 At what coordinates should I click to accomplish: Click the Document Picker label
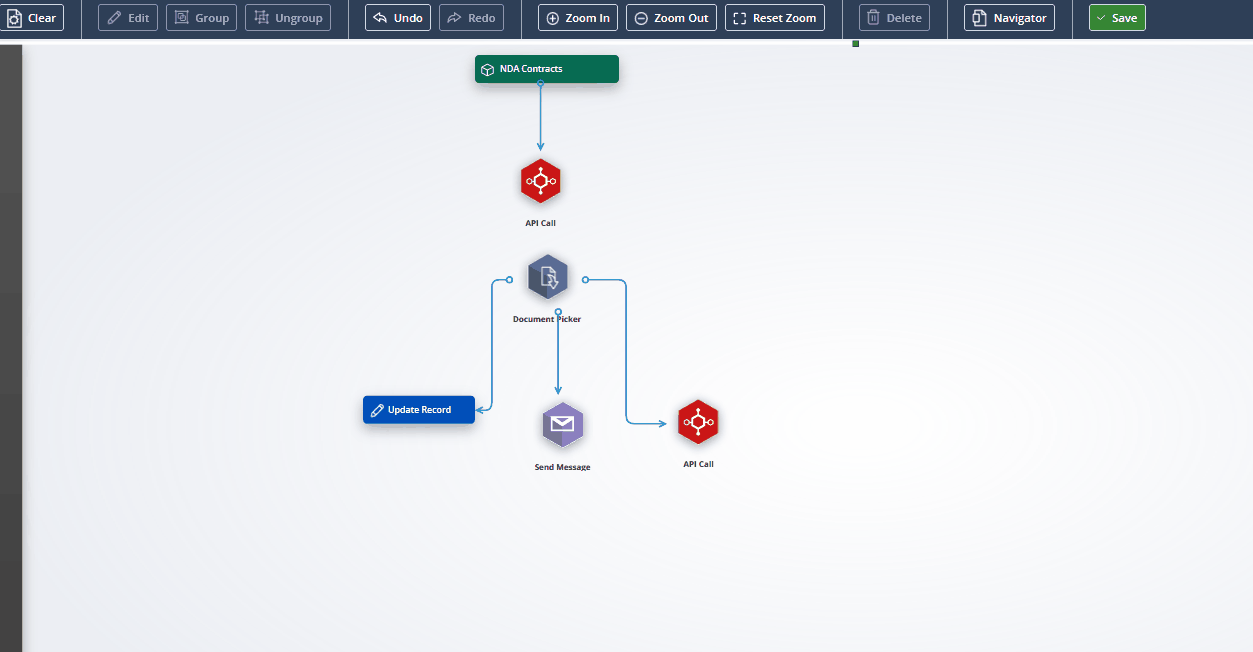click(x=547, y=319)
